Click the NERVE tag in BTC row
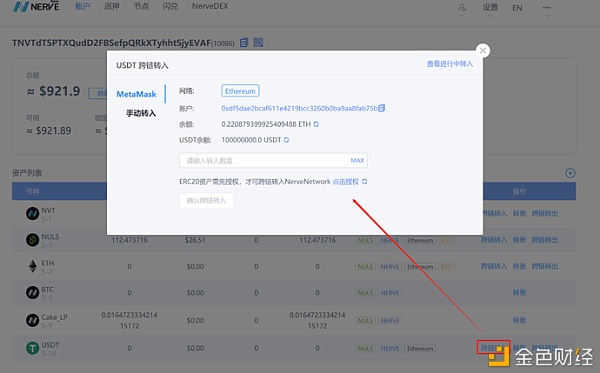 pos(390,293)
